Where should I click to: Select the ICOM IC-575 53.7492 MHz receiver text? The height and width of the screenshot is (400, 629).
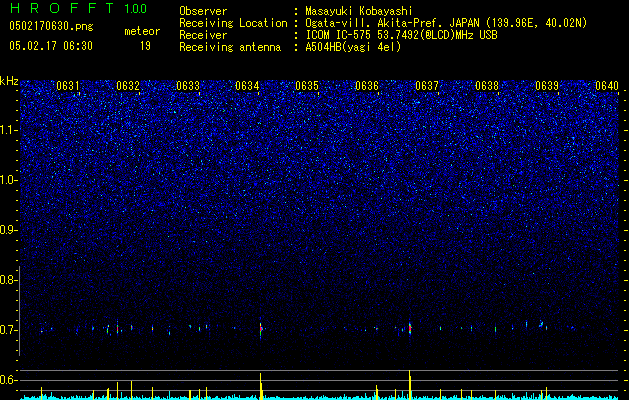[401, 35]
